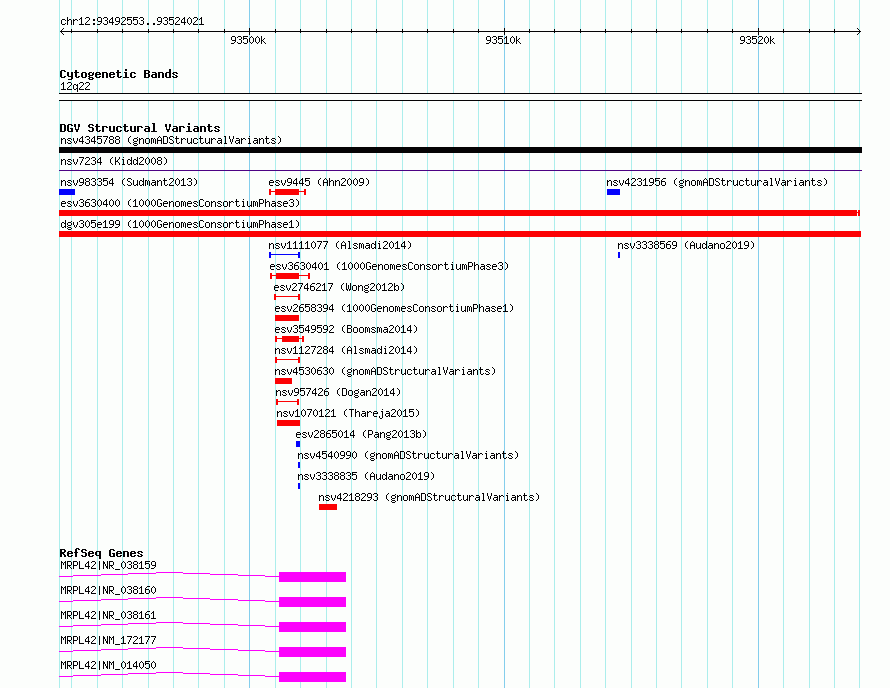Open the nsv4345788 (gnomADStructuralVariants) label
Image resolution: width=890 pixels, height=688 pixels.
click(171, 140)
